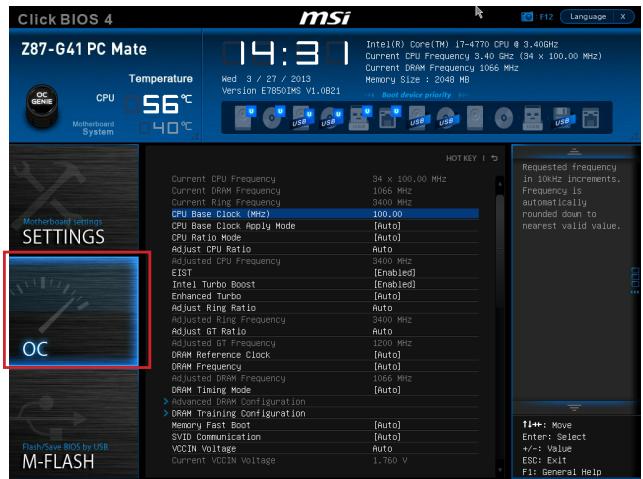643x479 pixels.
Task: Click the Version E7850IMS V1.0B21 text
Action: tap(281, 91)
